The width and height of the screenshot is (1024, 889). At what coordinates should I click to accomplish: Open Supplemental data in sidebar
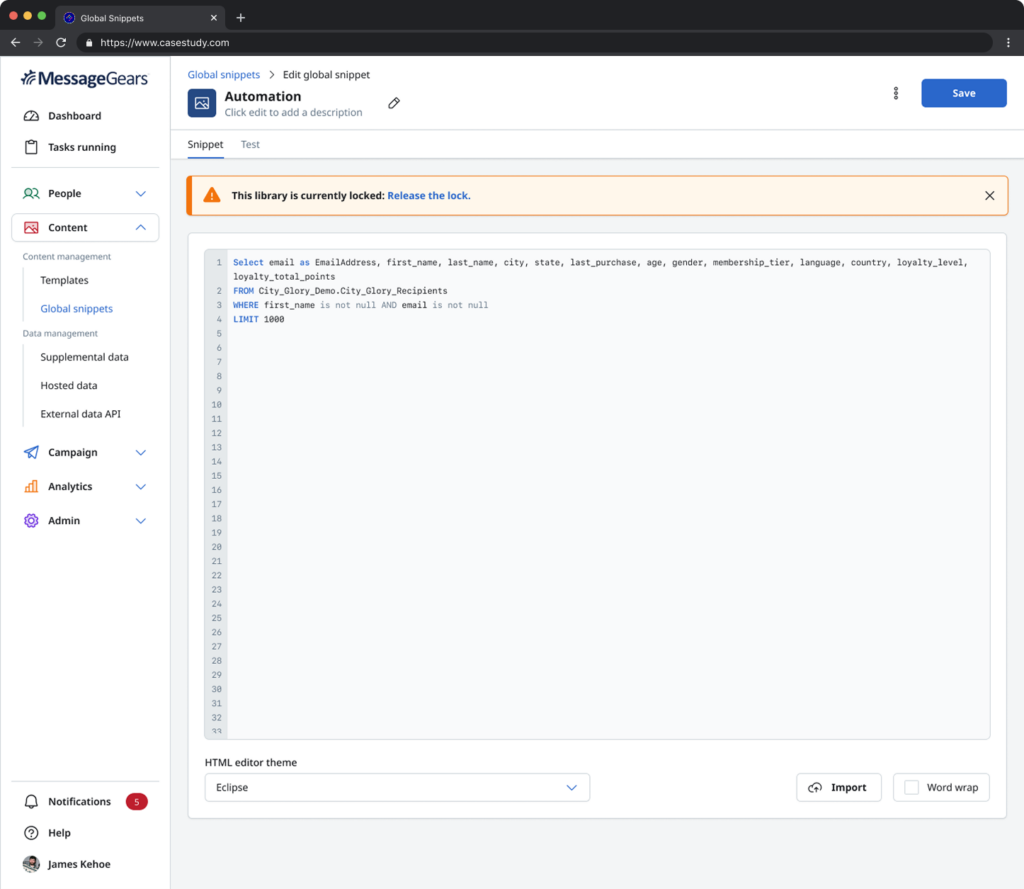point(84,357)
